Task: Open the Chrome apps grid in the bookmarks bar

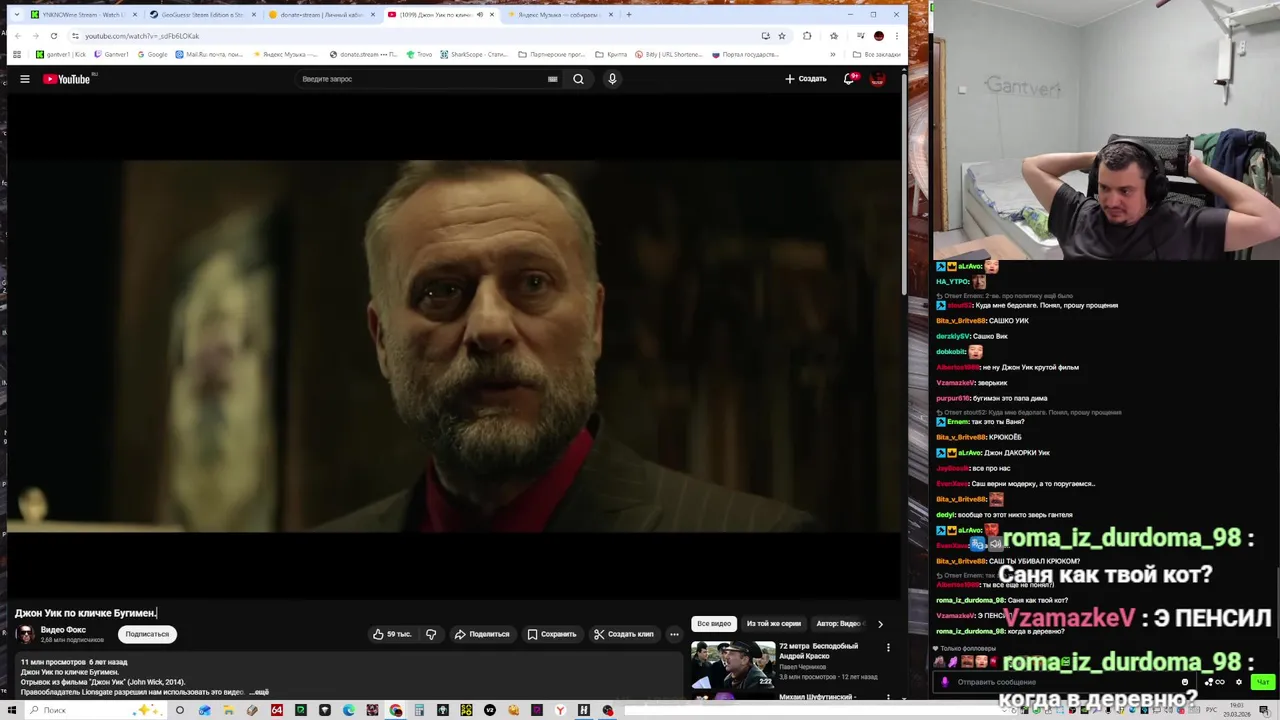Action: point(17,54)
